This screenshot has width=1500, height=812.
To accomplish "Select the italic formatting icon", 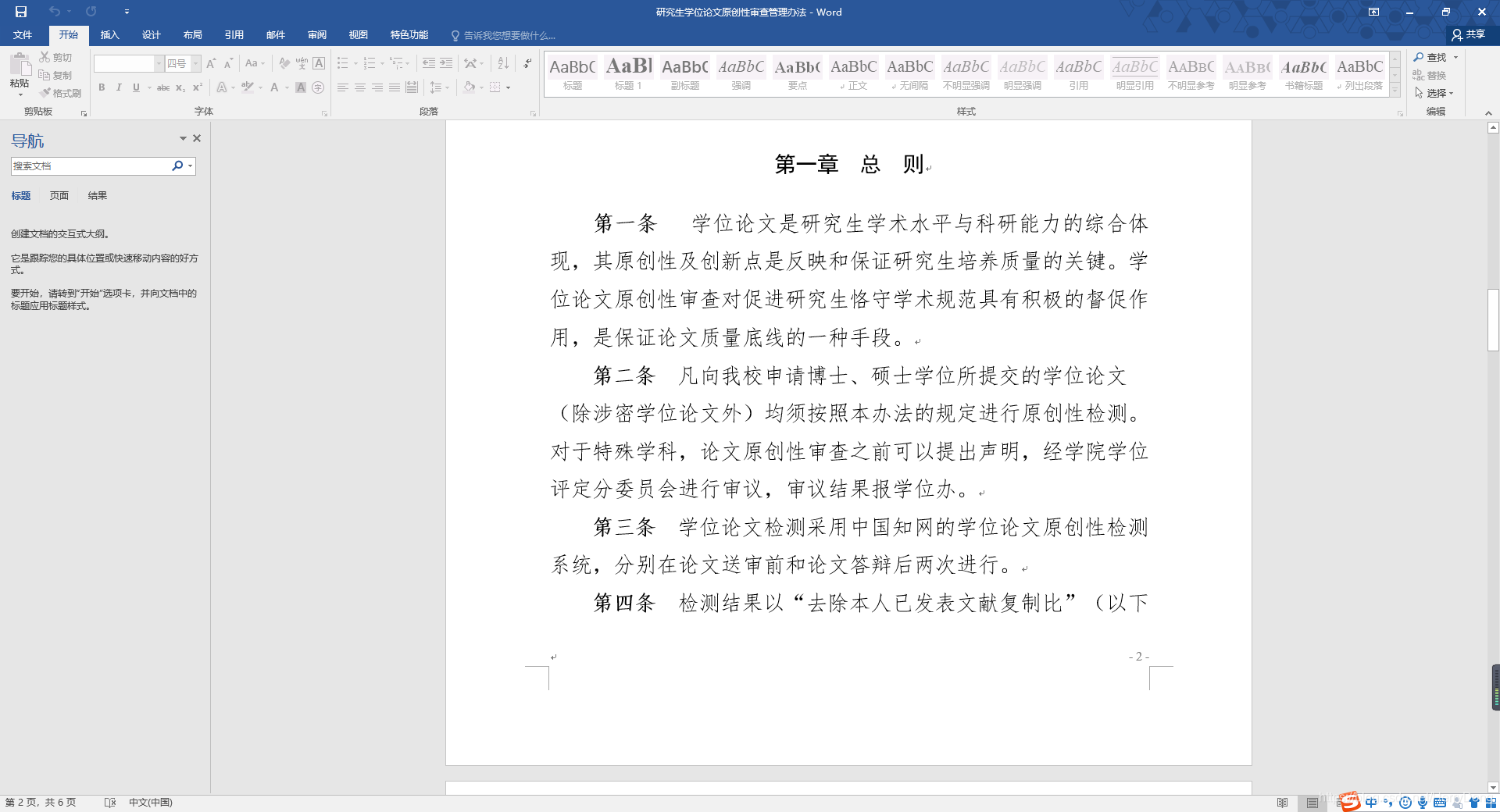I will (x=118, y=87).
